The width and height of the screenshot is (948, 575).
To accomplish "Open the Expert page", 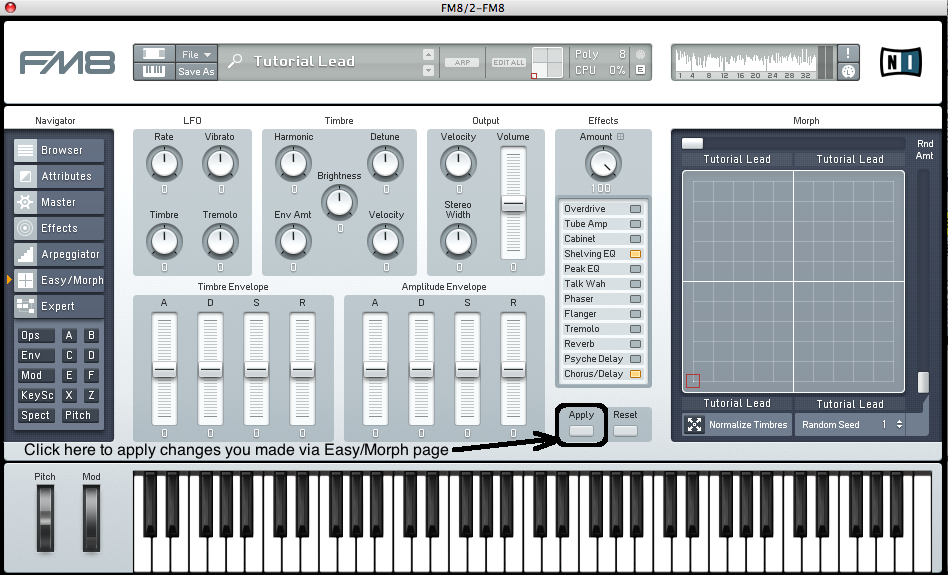I will [59, 306].
